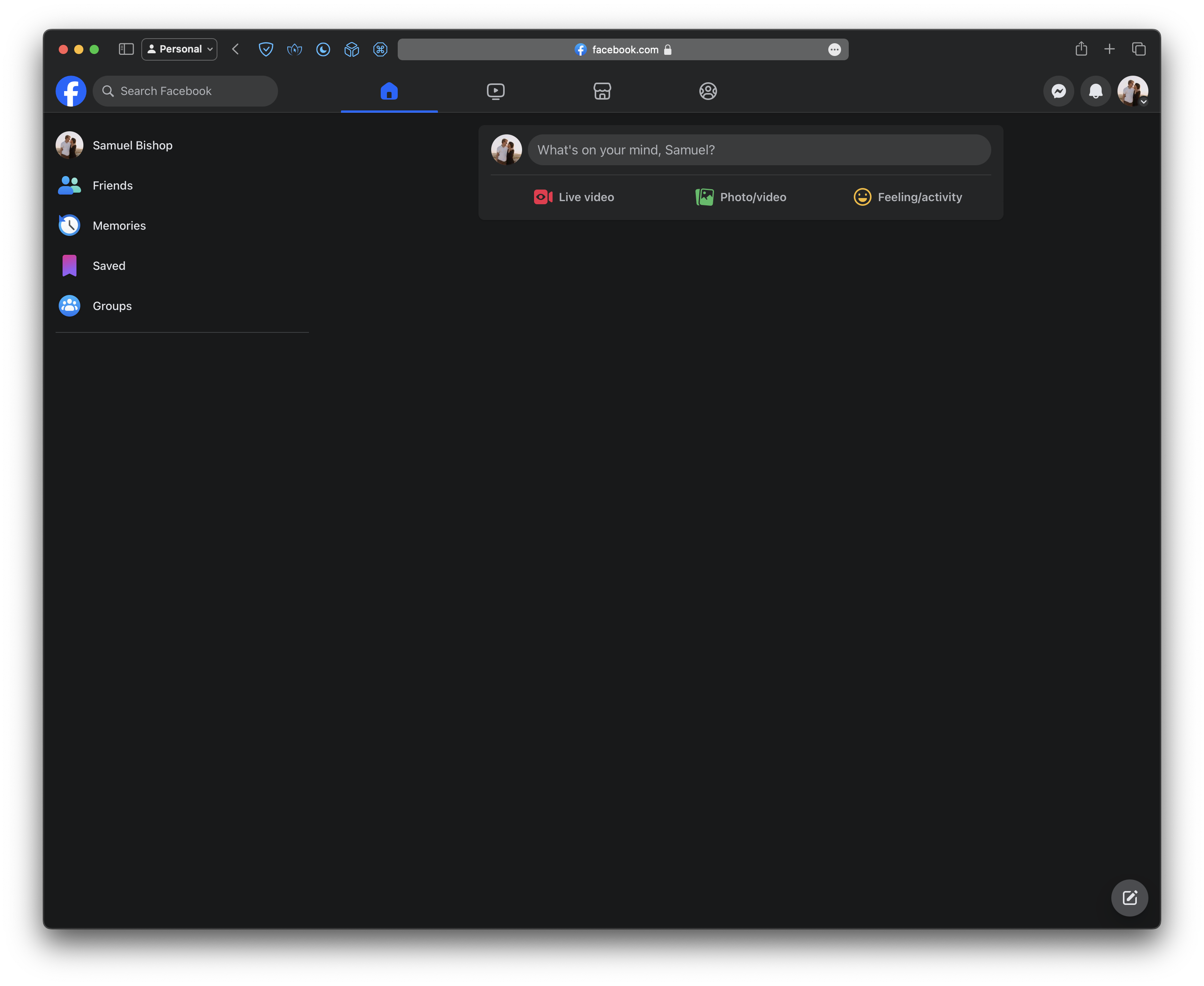Toggle dark mode via moon extension icon

323,49
